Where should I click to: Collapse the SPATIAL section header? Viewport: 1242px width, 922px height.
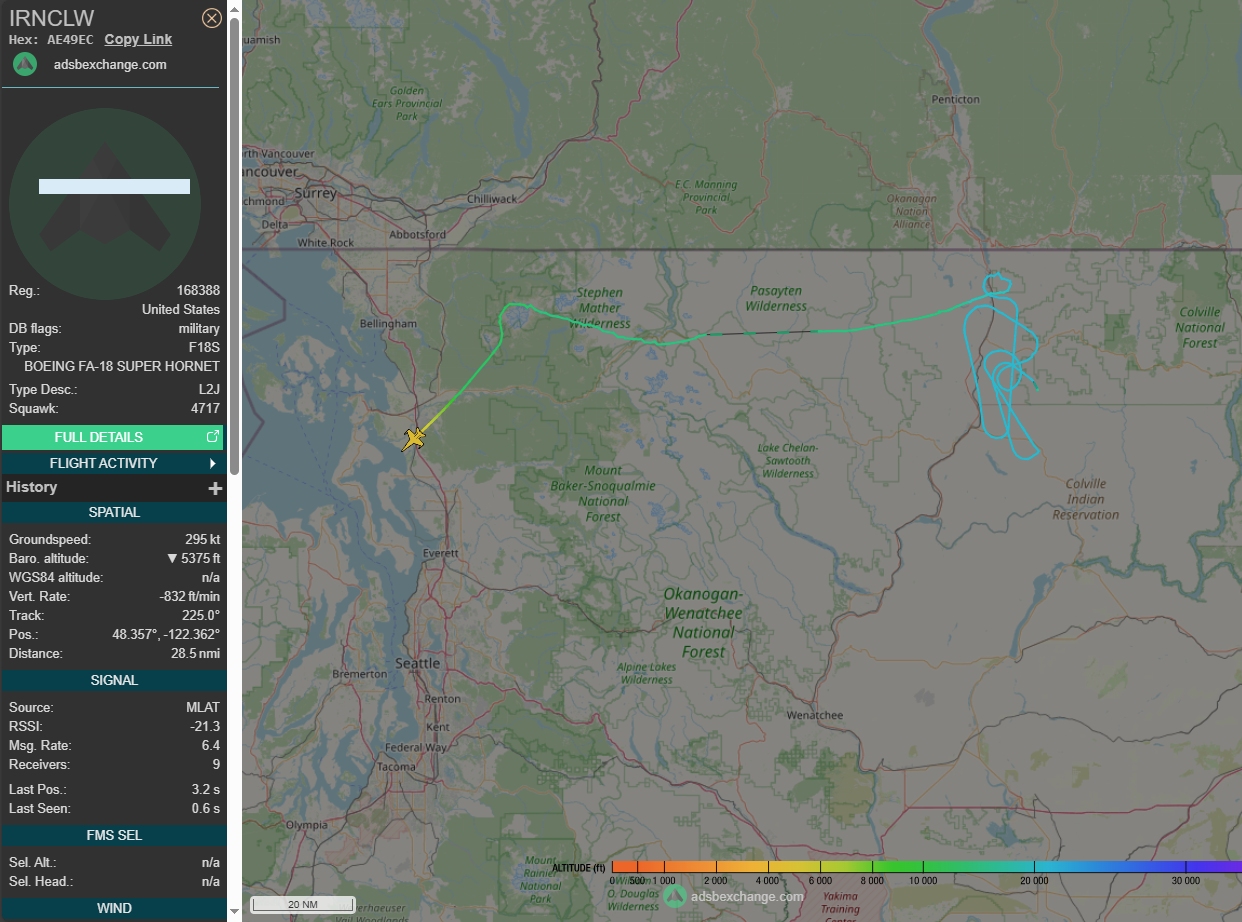[x=114, y=512]
